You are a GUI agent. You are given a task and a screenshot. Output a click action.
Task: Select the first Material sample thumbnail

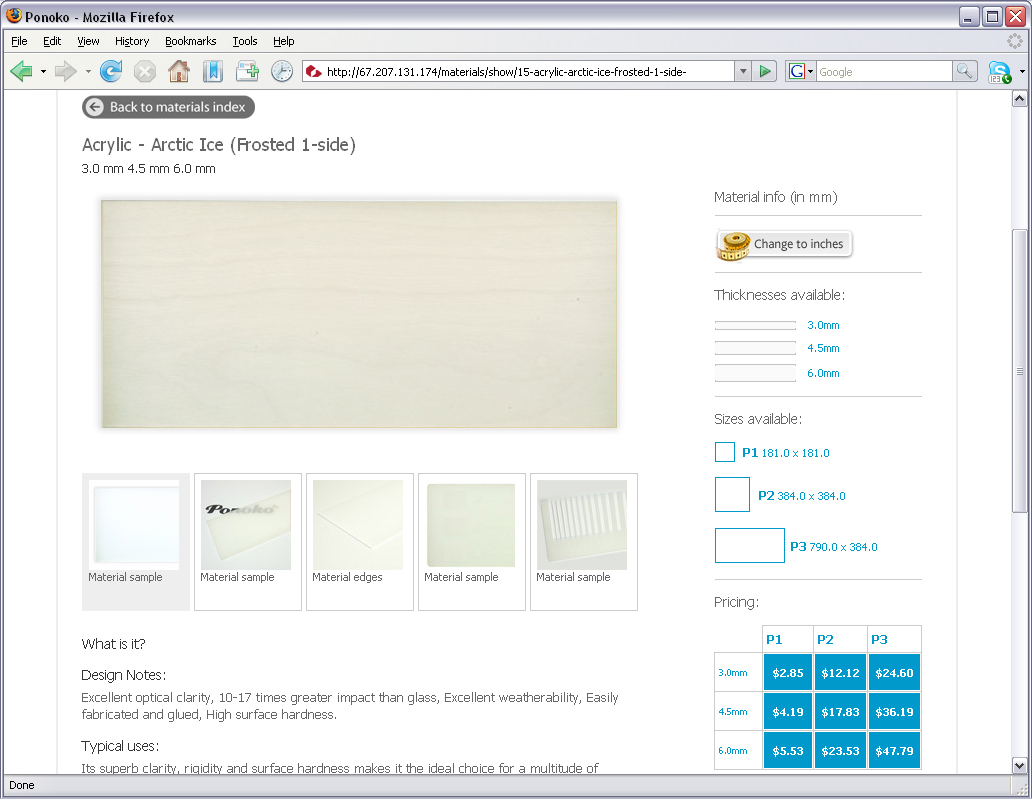click(136, 541)
